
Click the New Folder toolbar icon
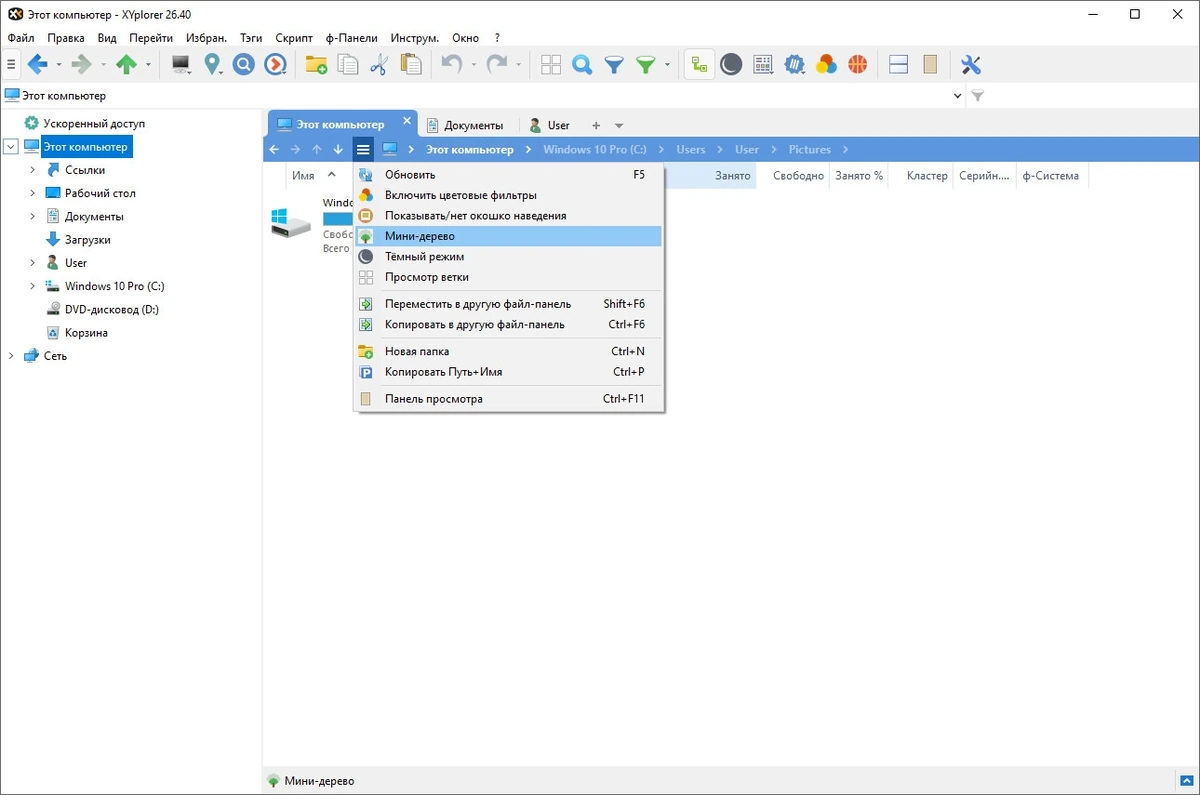[316, 65]
